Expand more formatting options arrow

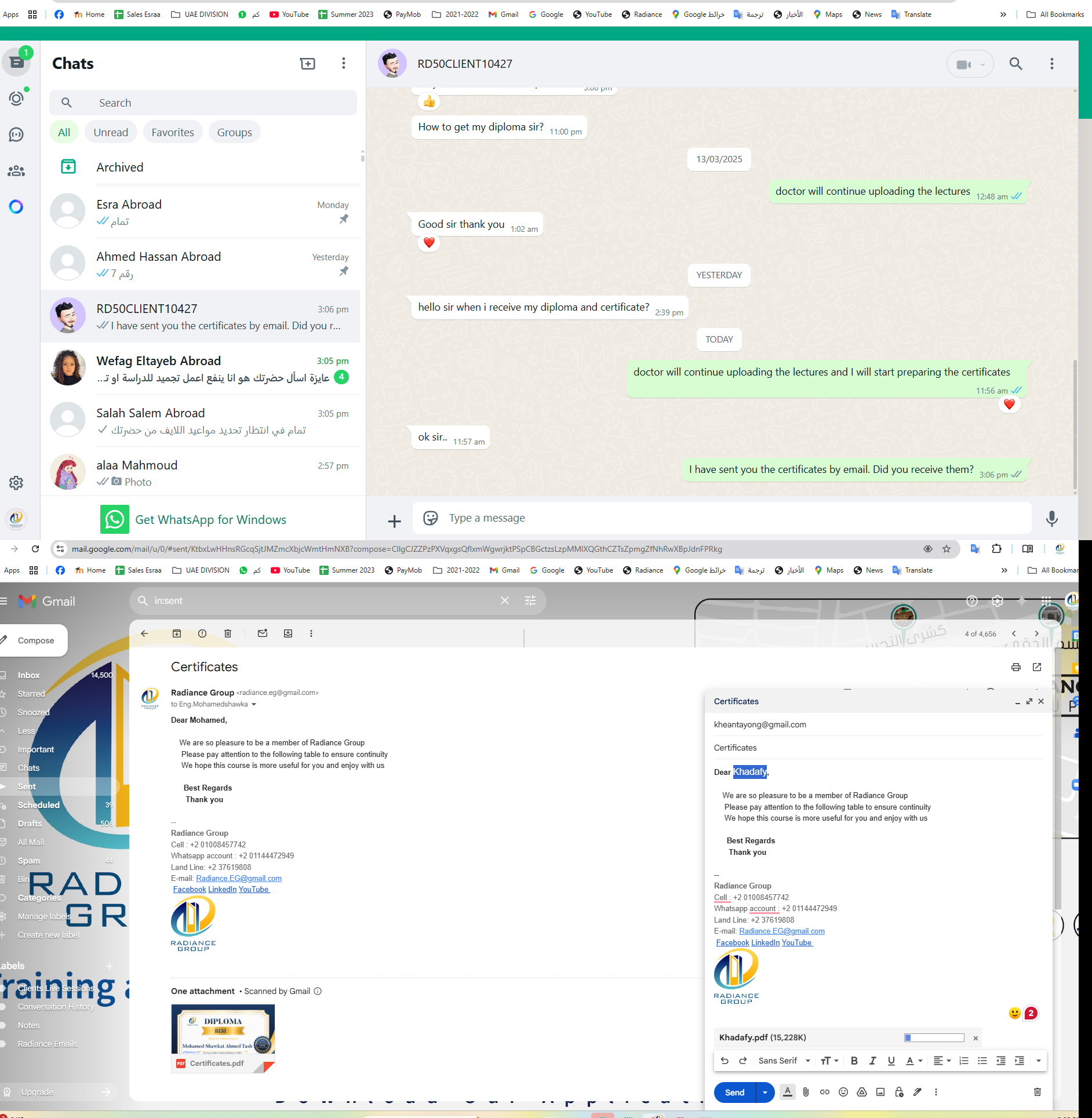point(1039,1061)
